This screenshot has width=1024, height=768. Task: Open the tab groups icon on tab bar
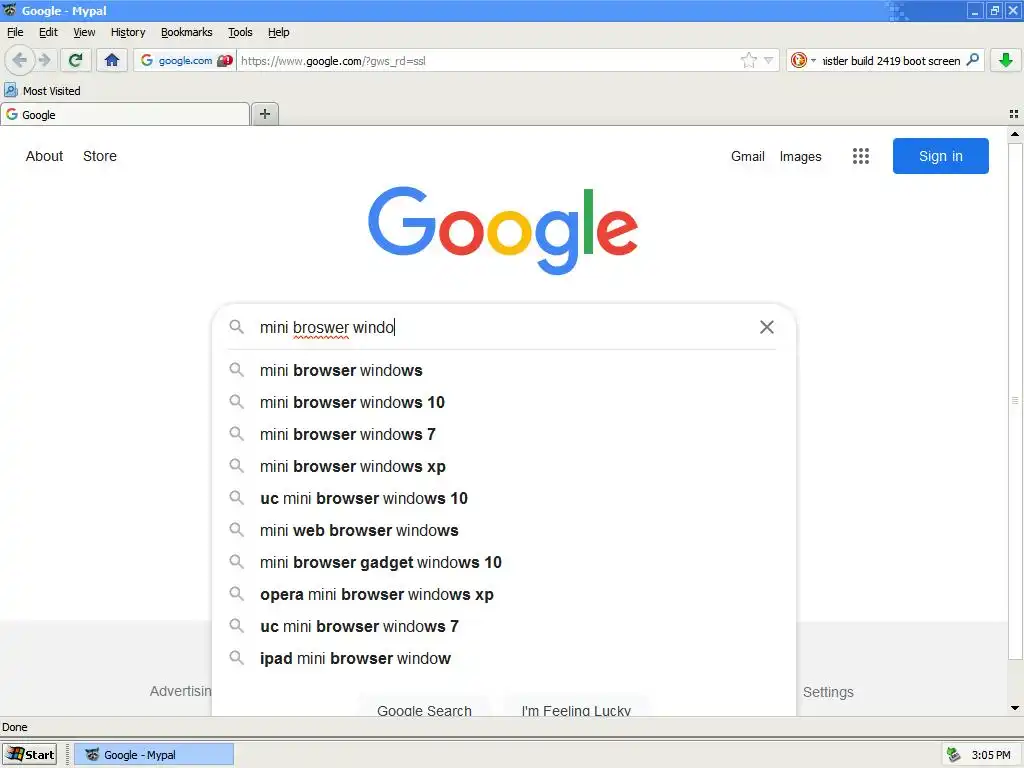pos(1014,114)
